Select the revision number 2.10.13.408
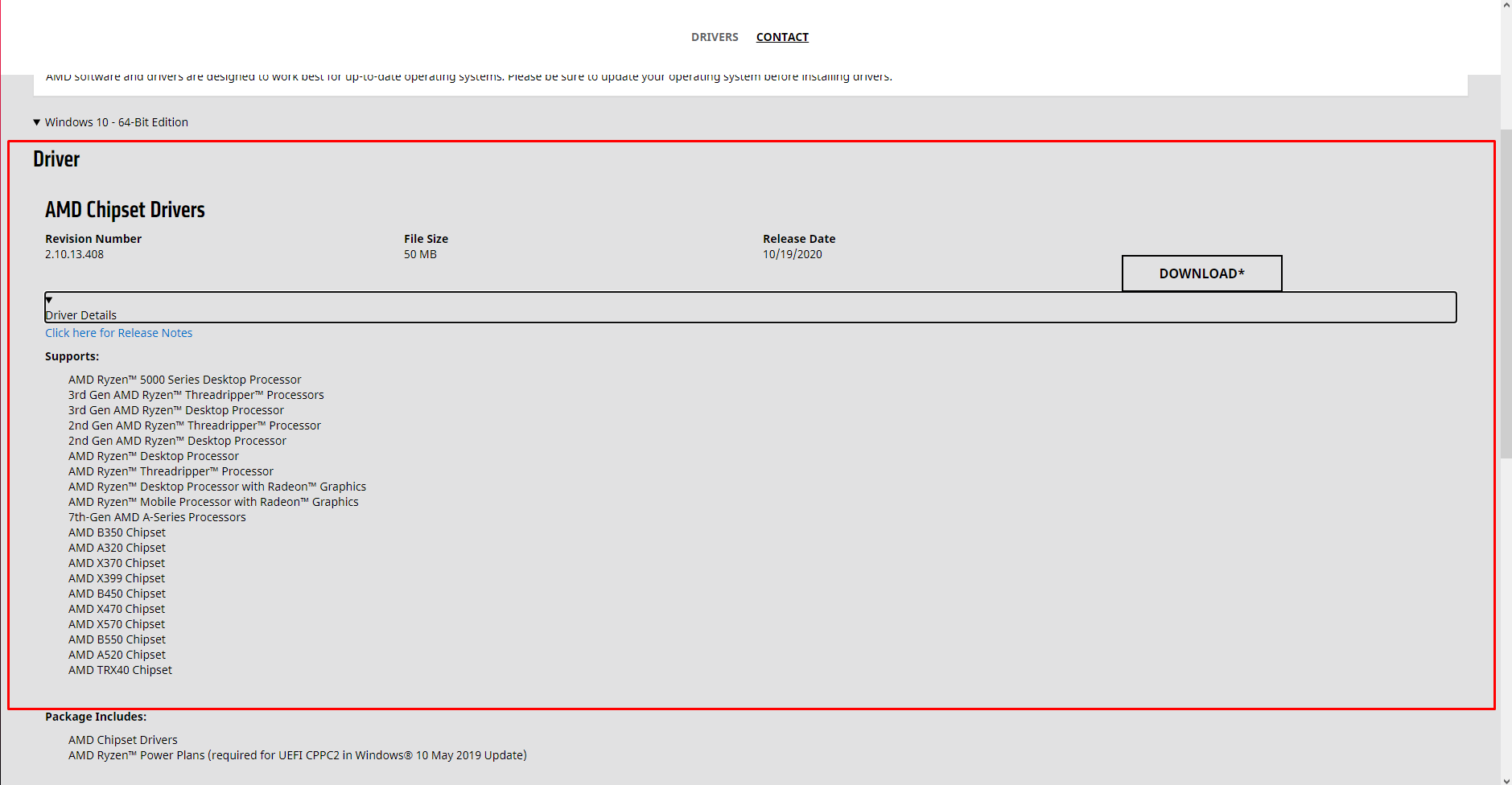Viewport: 1512px width, 785px height. coord(74,254)
